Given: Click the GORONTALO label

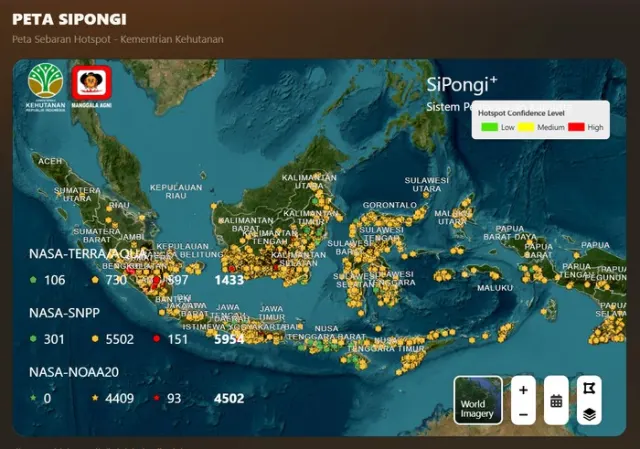Looking at the screenshot, I should click(390, 205).
